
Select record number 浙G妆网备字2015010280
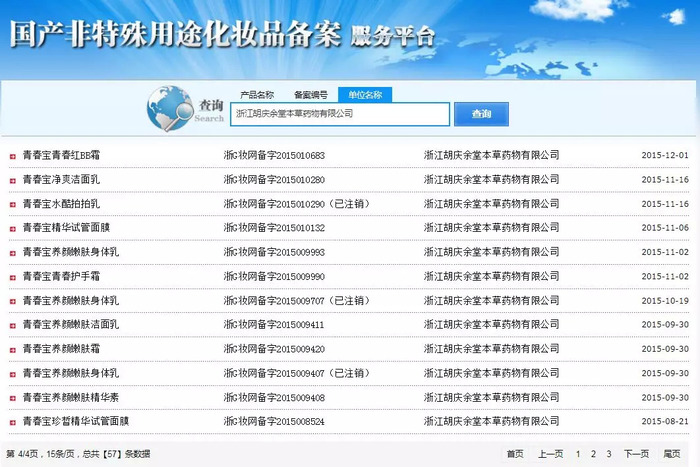pos(274,179)
